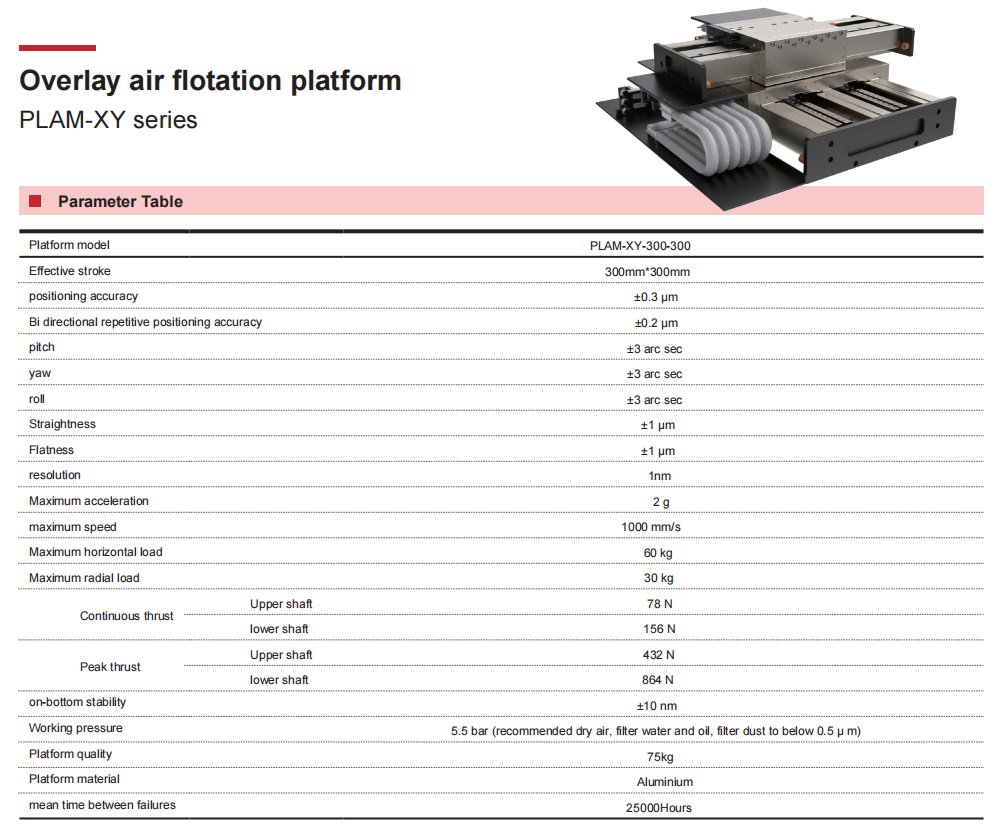Click the Continuous thrust group label
This screenshot has width=1000, height=827.
[x=126, y=616]
